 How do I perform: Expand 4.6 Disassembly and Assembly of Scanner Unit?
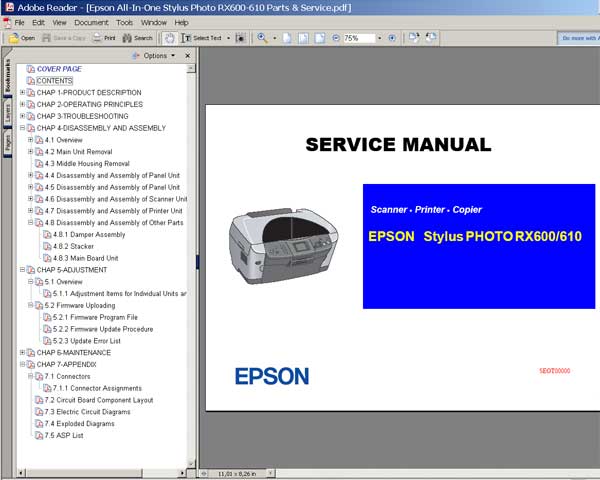coord(30,199)
